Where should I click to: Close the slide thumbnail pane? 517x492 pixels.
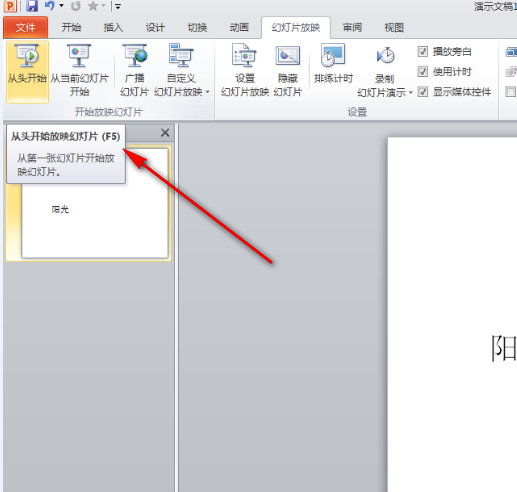pos(165,133)
